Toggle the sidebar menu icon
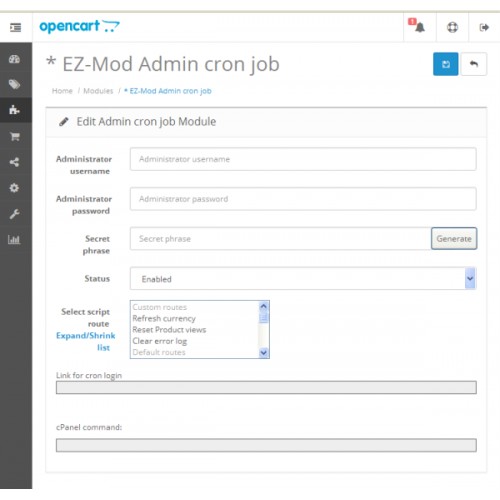This screenshot has height=500, width=500. point(15,27)
